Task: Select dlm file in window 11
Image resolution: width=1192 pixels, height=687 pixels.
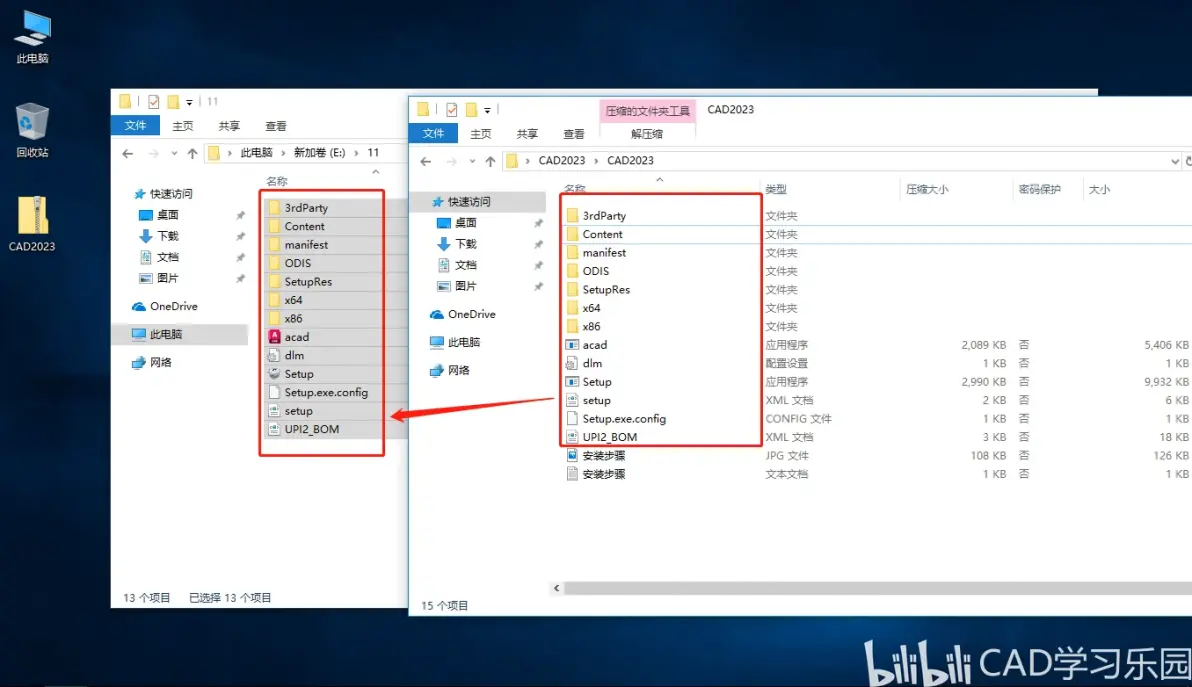Action: click(294, 356)
